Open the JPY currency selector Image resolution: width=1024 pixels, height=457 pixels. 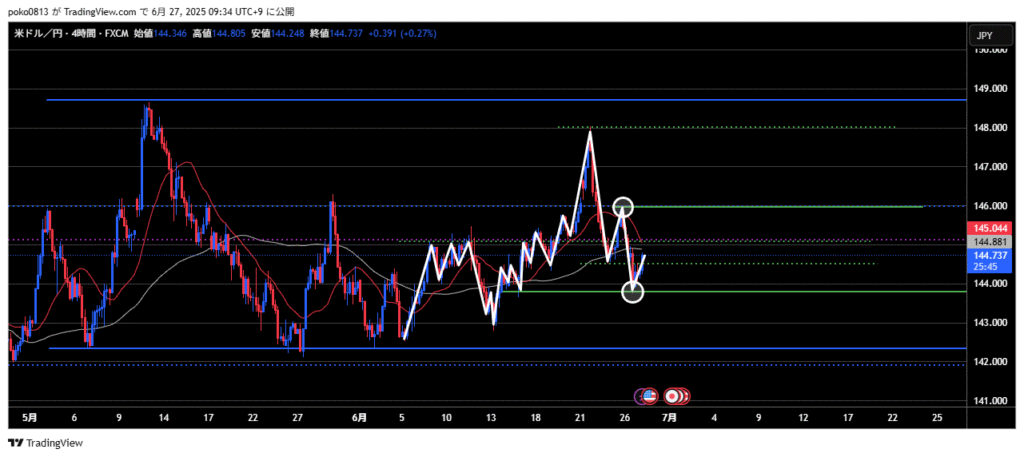coord(984,36)
